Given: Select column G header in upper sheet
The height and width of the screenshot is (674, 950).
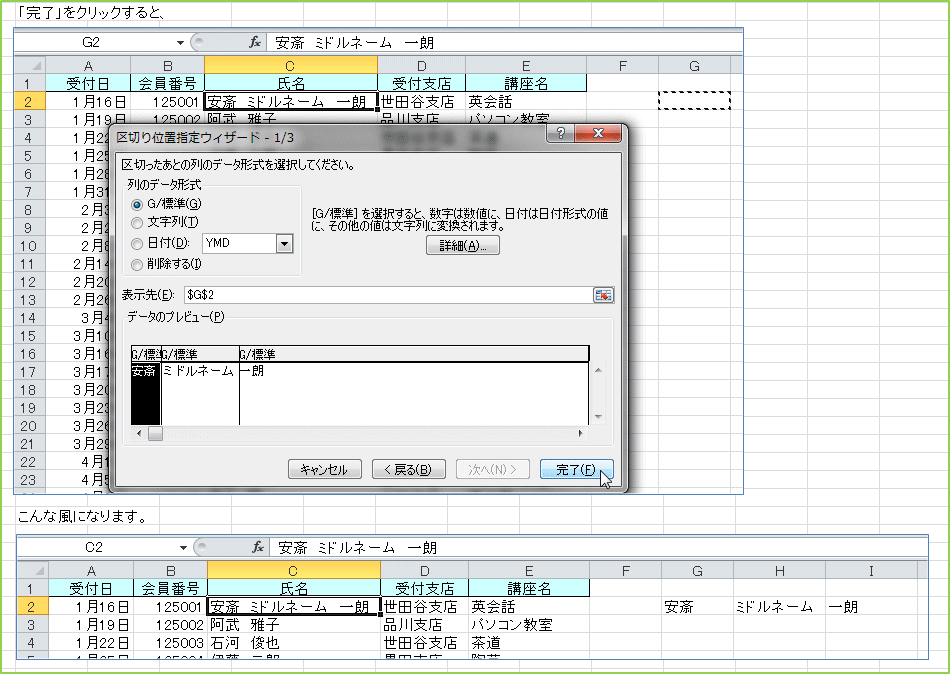Looking at the screenshot, I should [694, 65].
